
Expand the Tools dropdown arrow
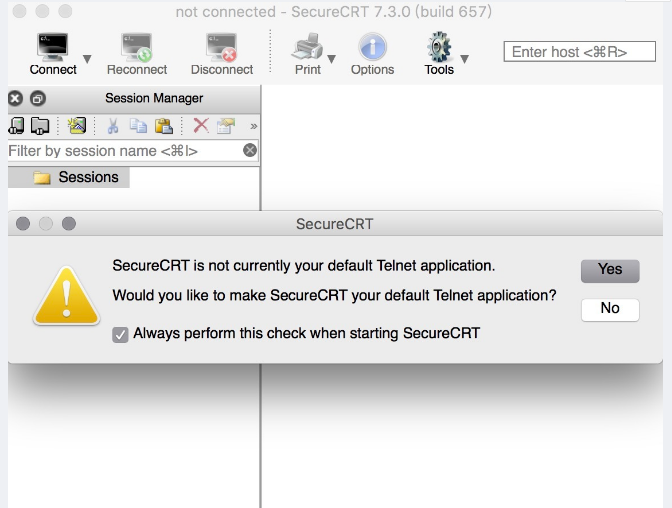[464, 59]
